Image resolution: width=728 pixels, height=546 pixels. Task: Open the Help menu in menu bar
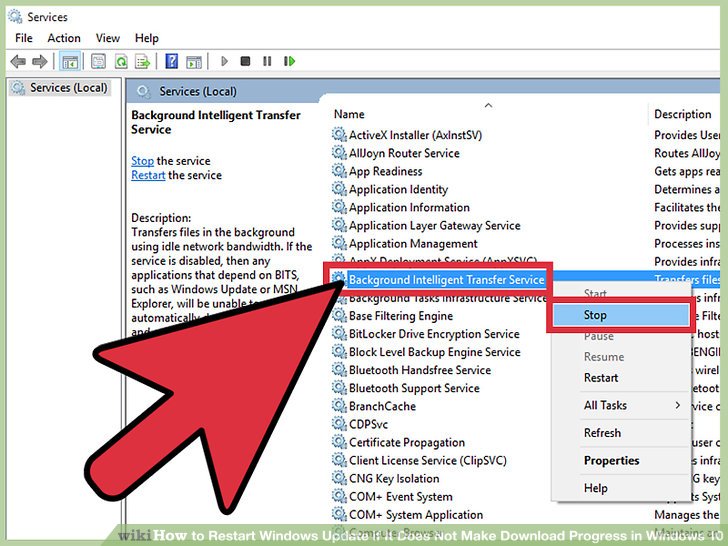147,38
